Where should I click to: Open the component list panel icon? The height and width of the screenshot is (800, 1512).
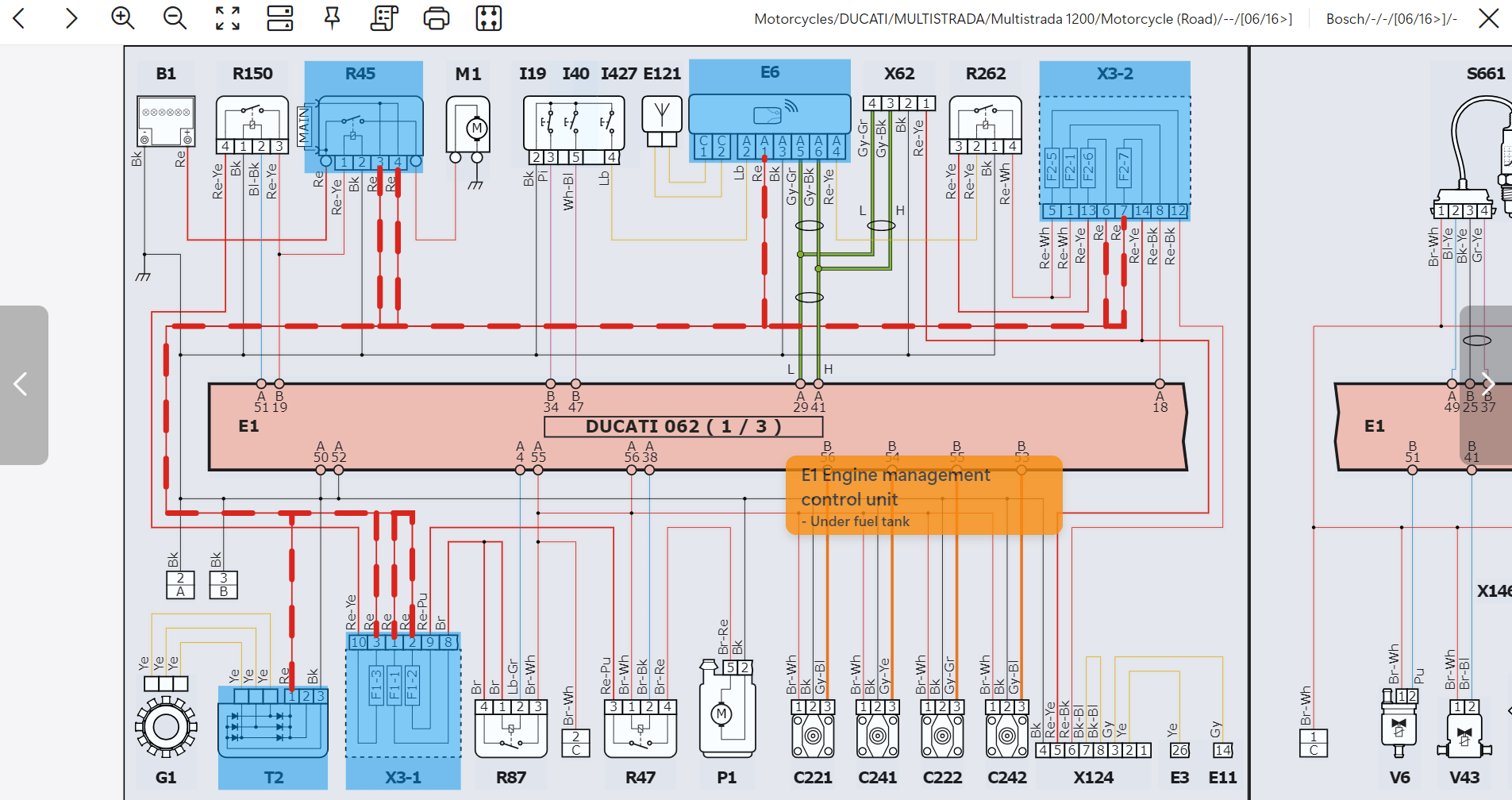click(x=279, y=18)
